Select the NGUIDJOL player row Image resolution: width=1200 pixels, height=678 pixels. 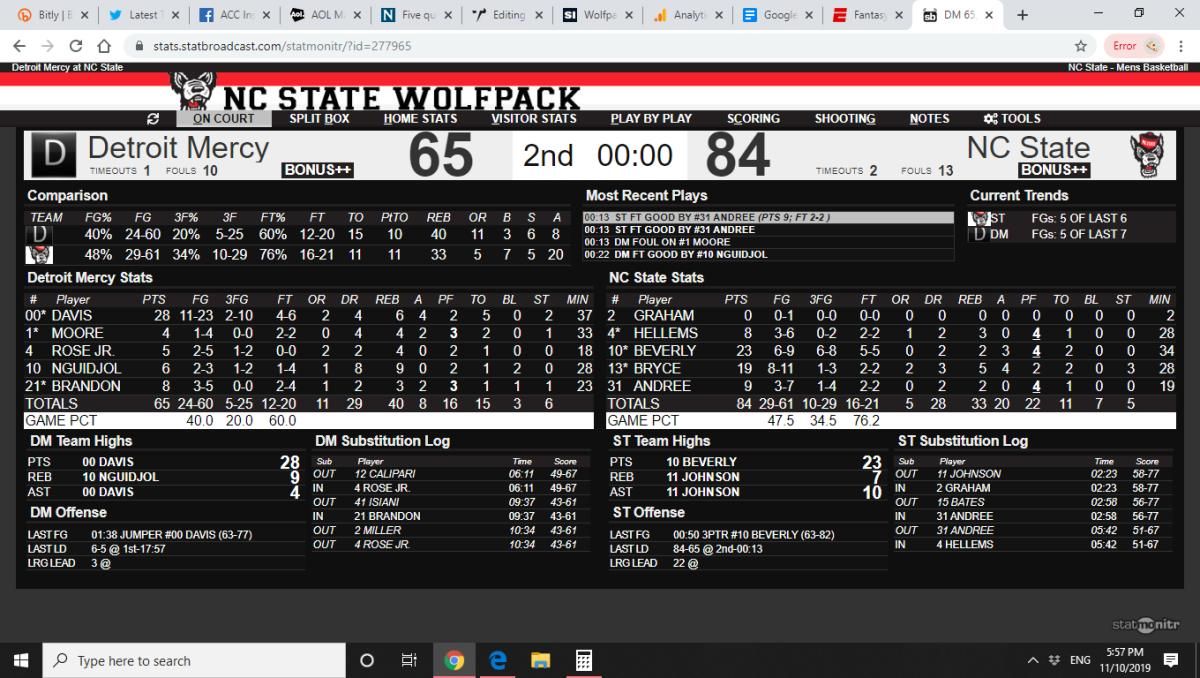[310, 368]
